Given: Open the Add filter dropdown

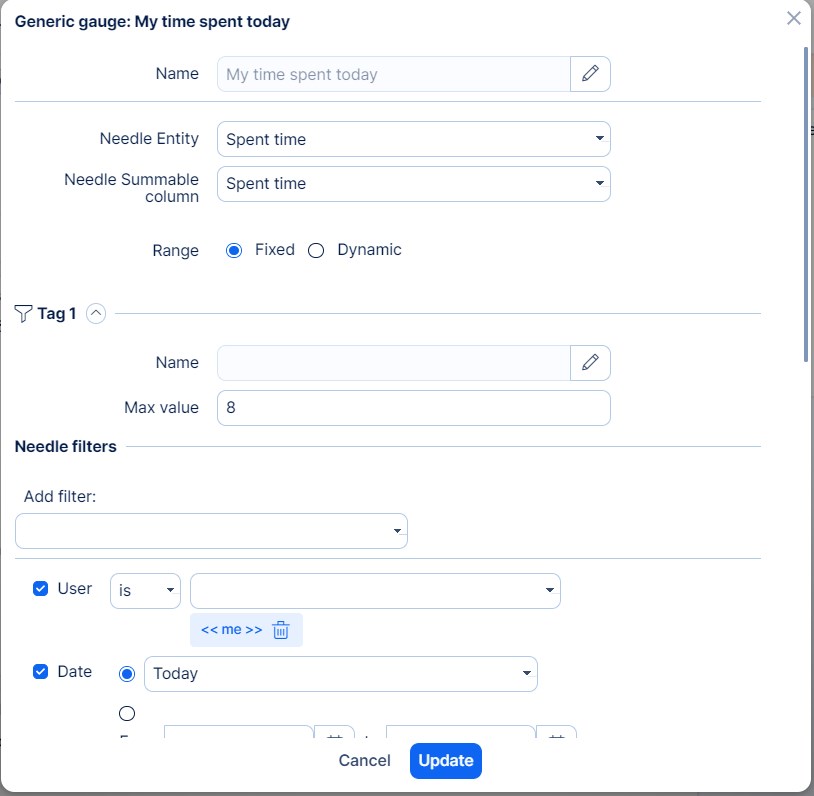Looking at the screenshot, I should pyautogui.click(x=211, y=531).
